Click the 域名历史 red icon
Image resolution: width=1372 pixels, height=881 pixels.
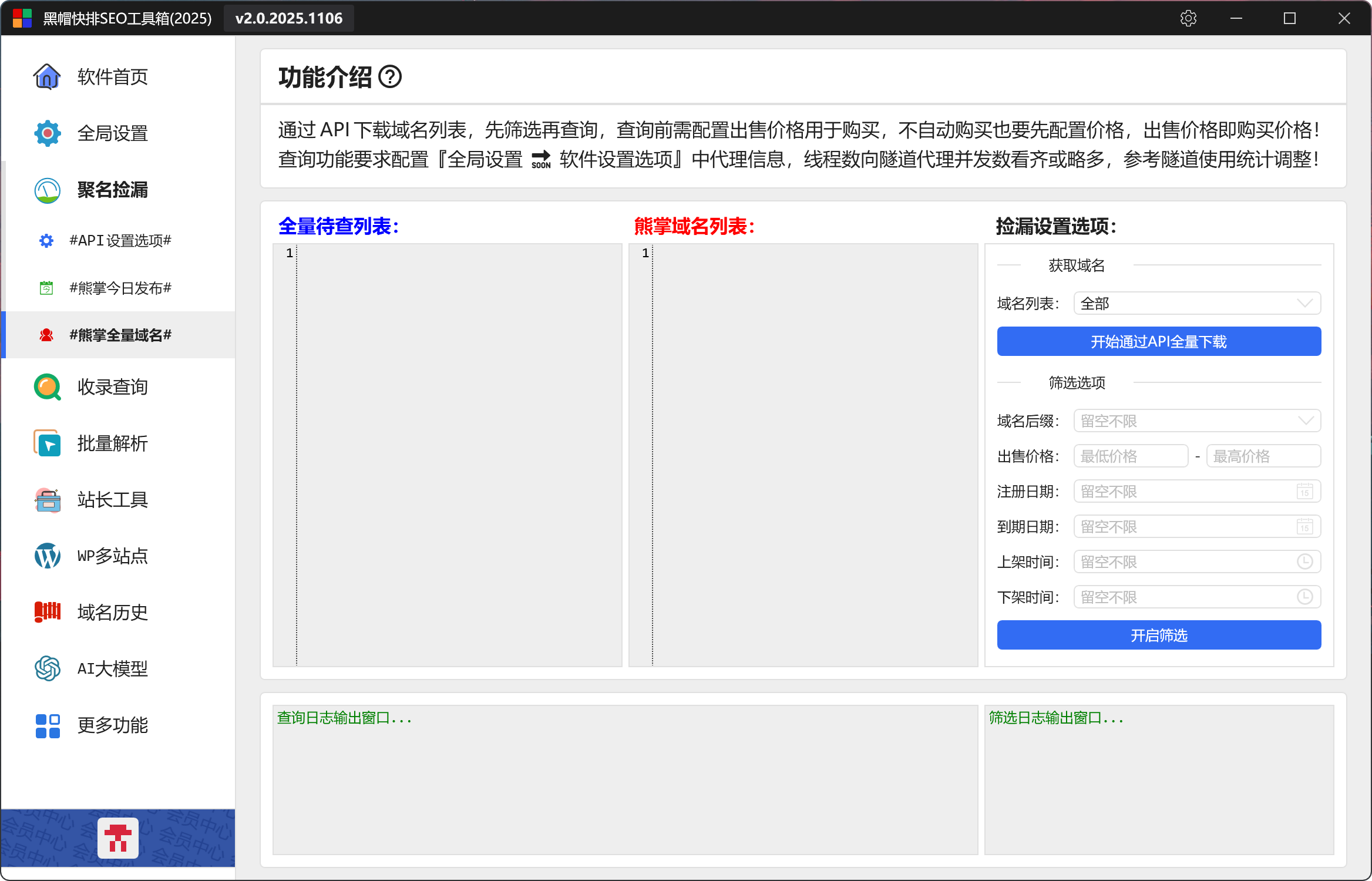[x=47, y=612]
